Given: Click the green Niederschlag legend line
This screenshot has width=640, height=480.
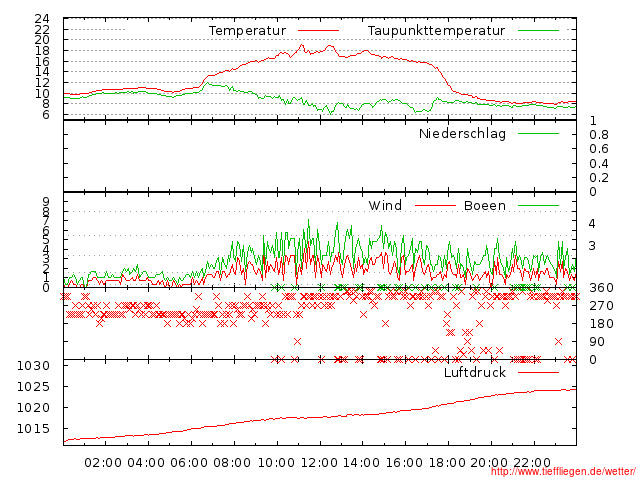Looking at the screenshot, I should 538,133.
